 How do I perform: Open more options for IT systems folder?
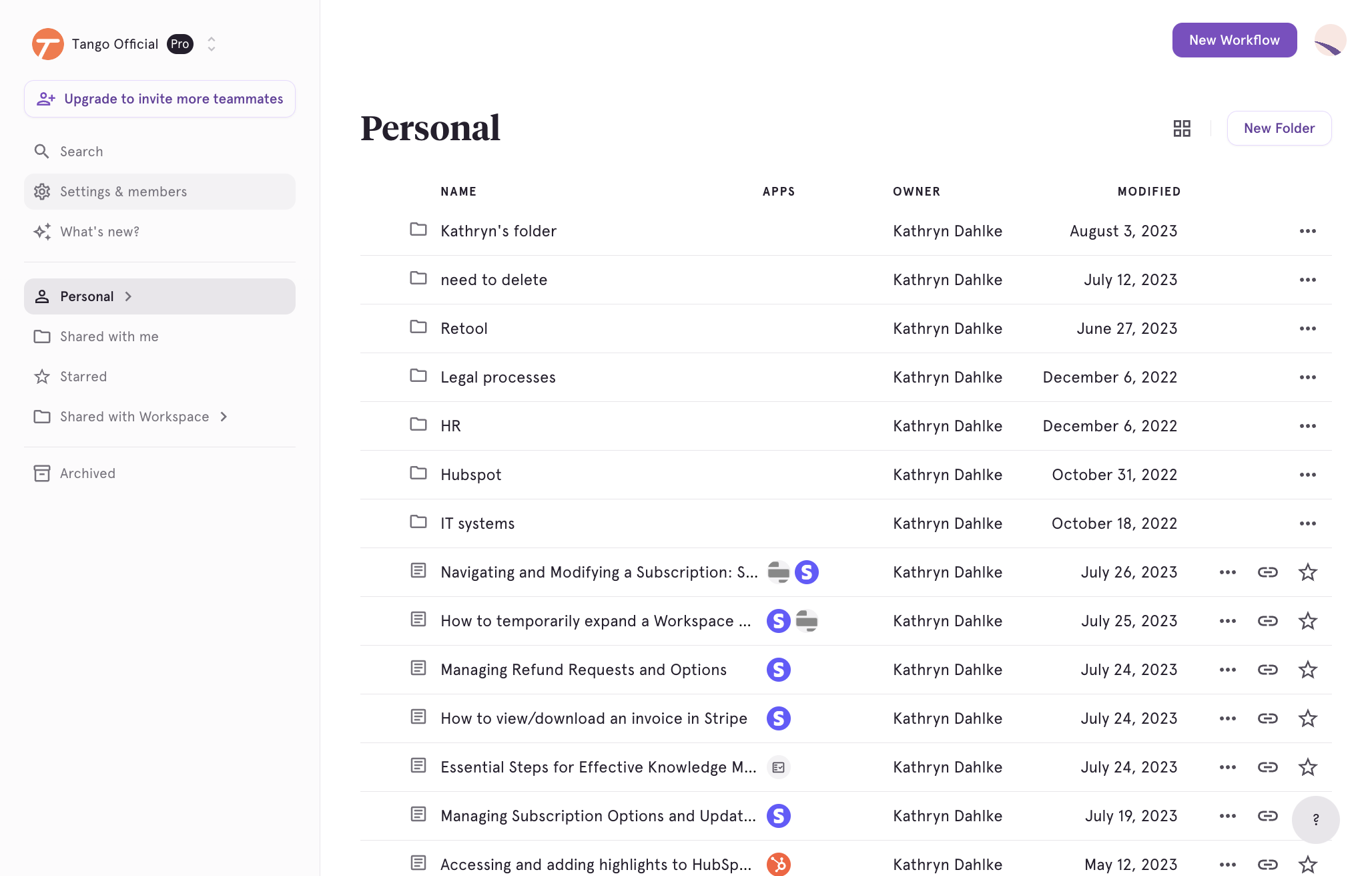[x=1307, y=523]
